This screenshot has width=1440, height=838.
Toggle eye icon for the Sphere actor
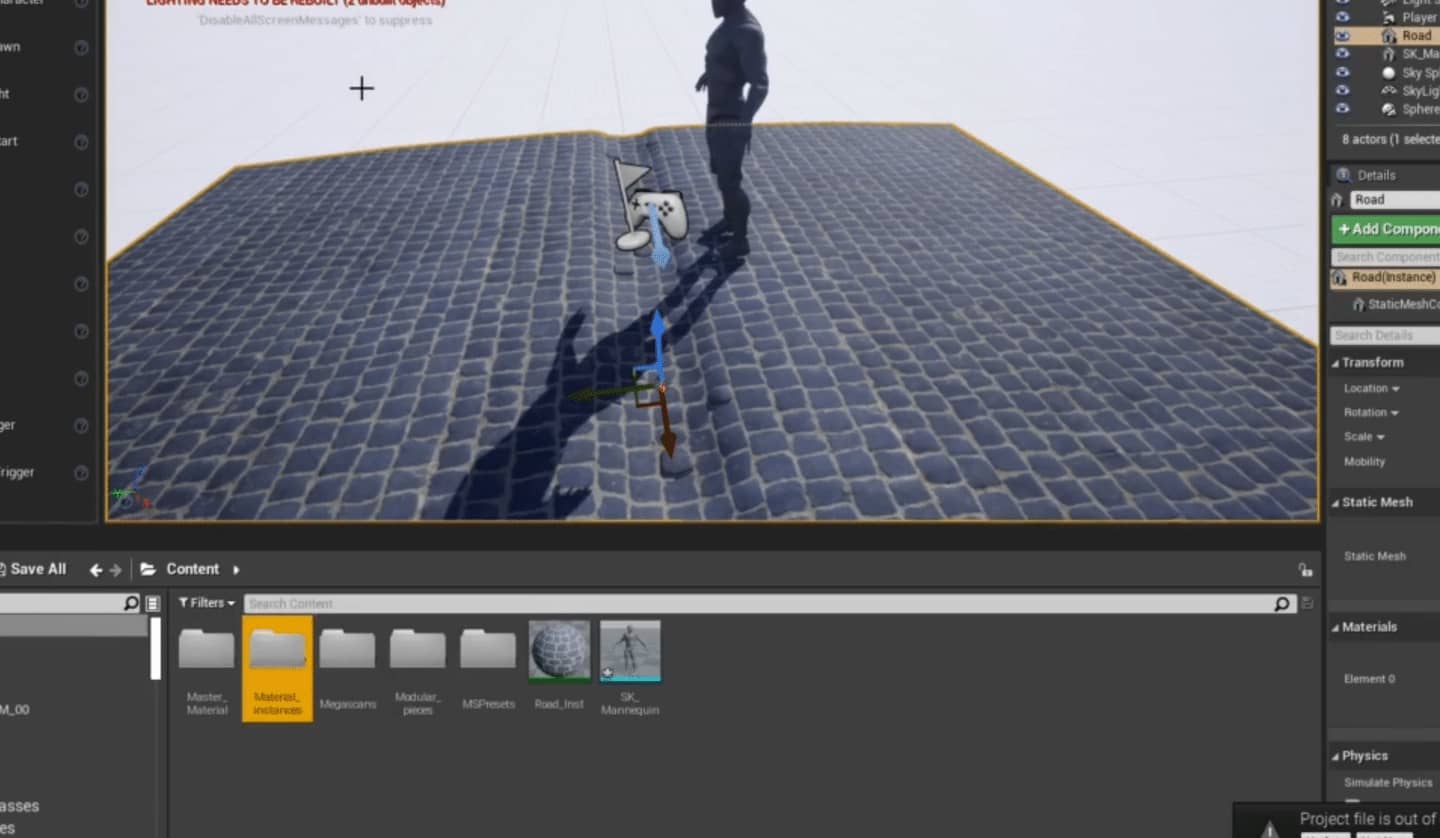coord(1343,109)
